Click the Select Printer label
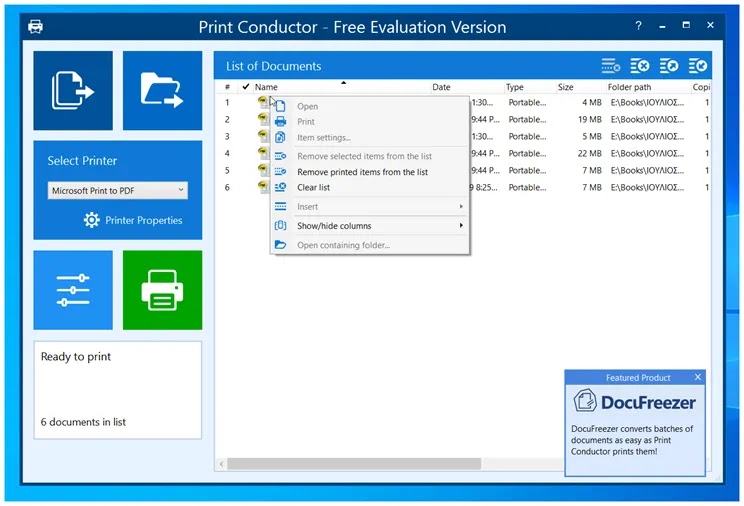Image resolution: width=744 pixels, height=506 pixels. (82, 160)
